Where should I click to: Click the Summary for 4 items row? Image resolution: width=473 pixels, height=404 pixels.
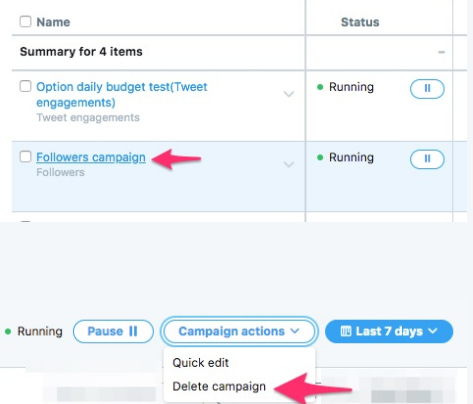click(239, 52)
